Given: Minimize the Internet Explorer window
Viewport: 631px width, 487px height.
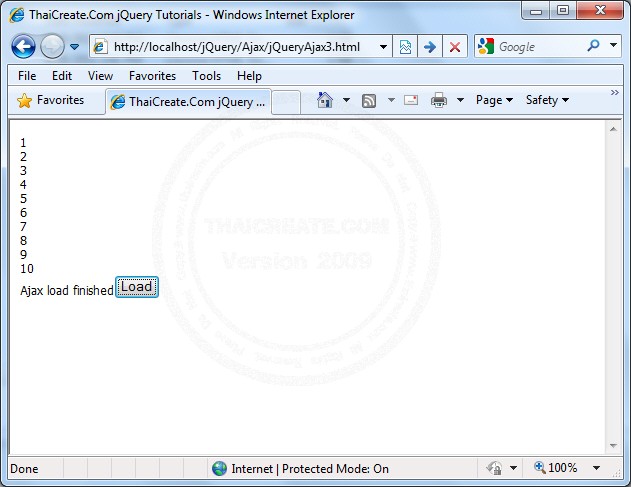Looking at the screenshot, I should (536, 10).
